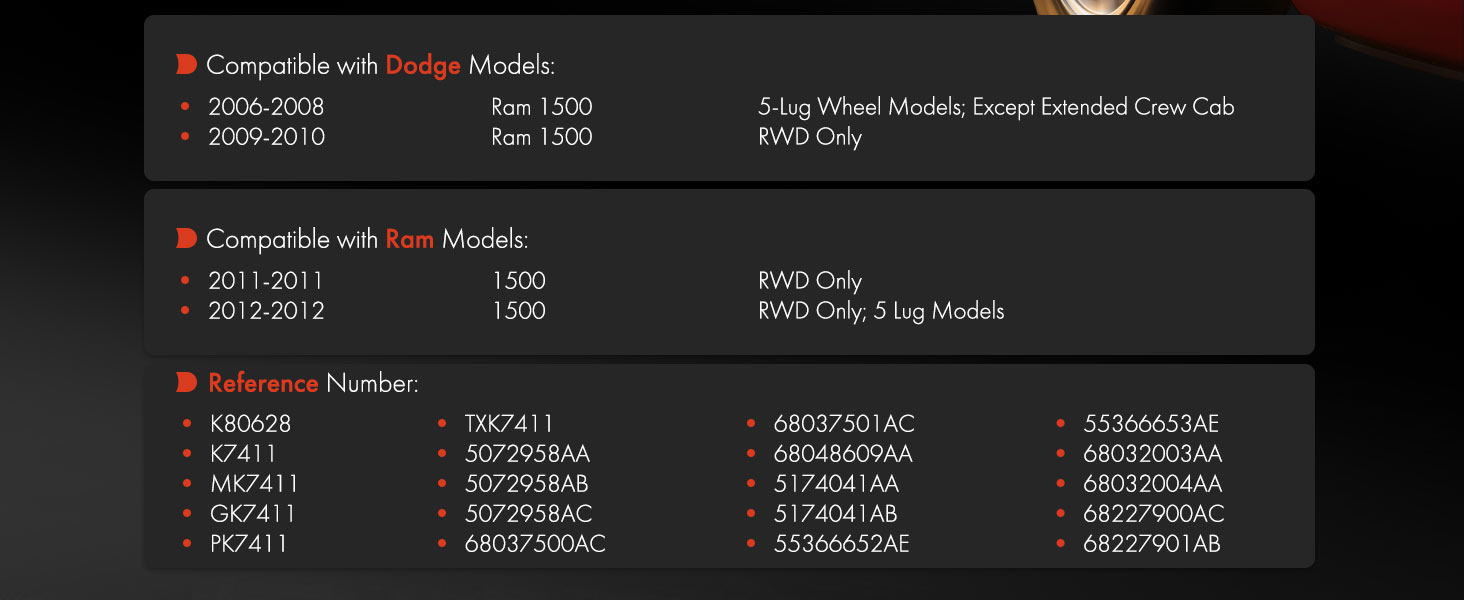
Task: Click reference number 55366653AE
Action: [1151, 424]
